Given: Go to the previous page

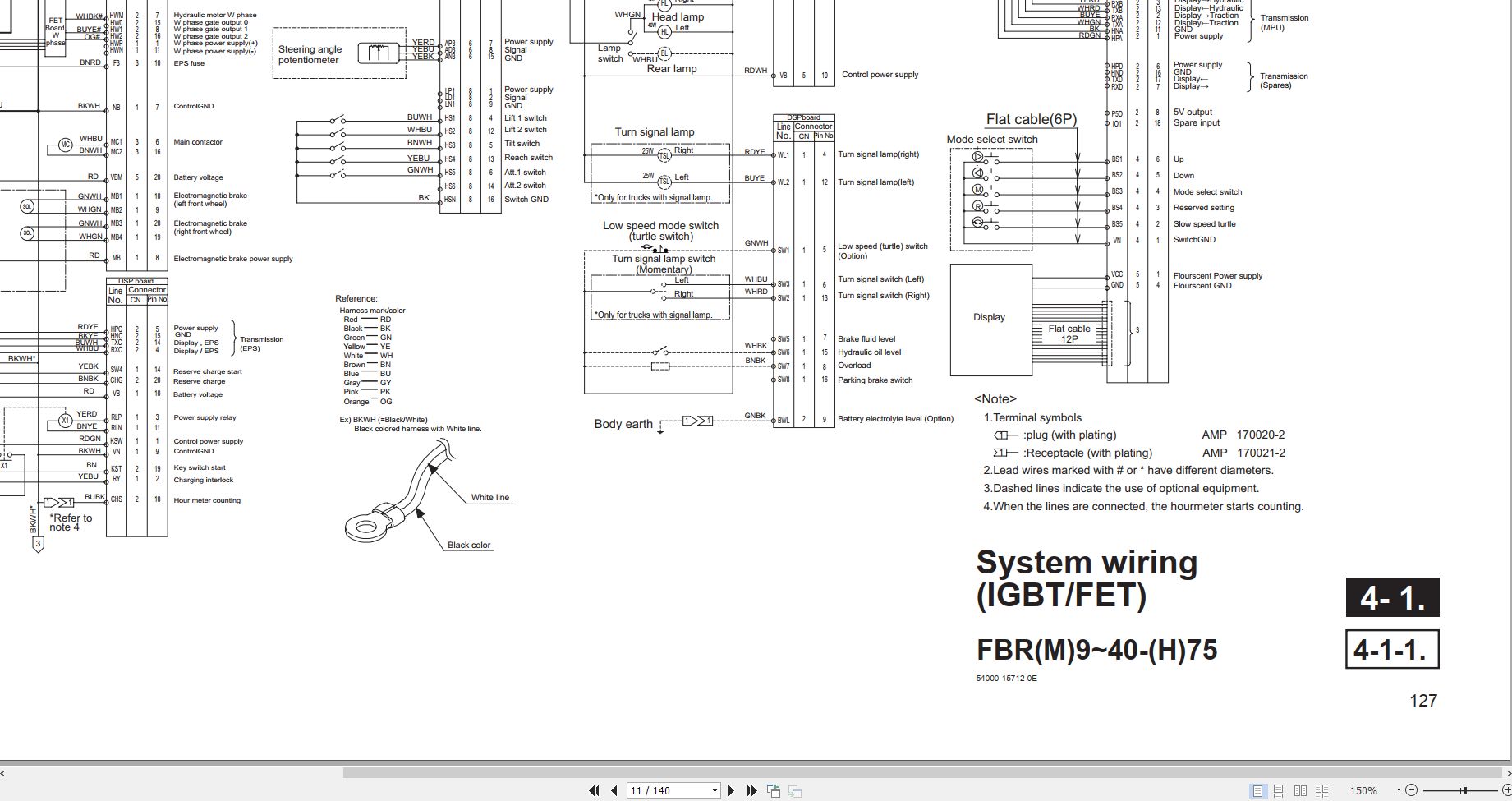Looking at the screenshot, I should coord(614,790).
